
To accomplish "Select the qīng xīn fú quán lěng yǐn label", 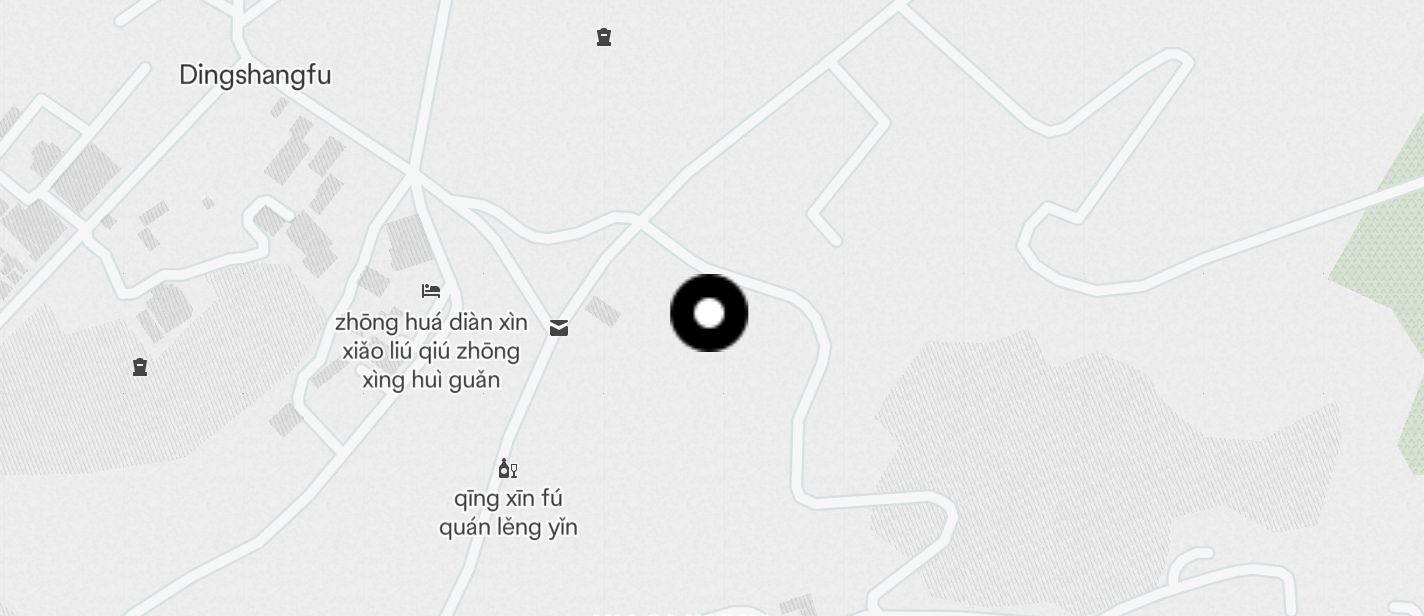I will coord(508,513).
